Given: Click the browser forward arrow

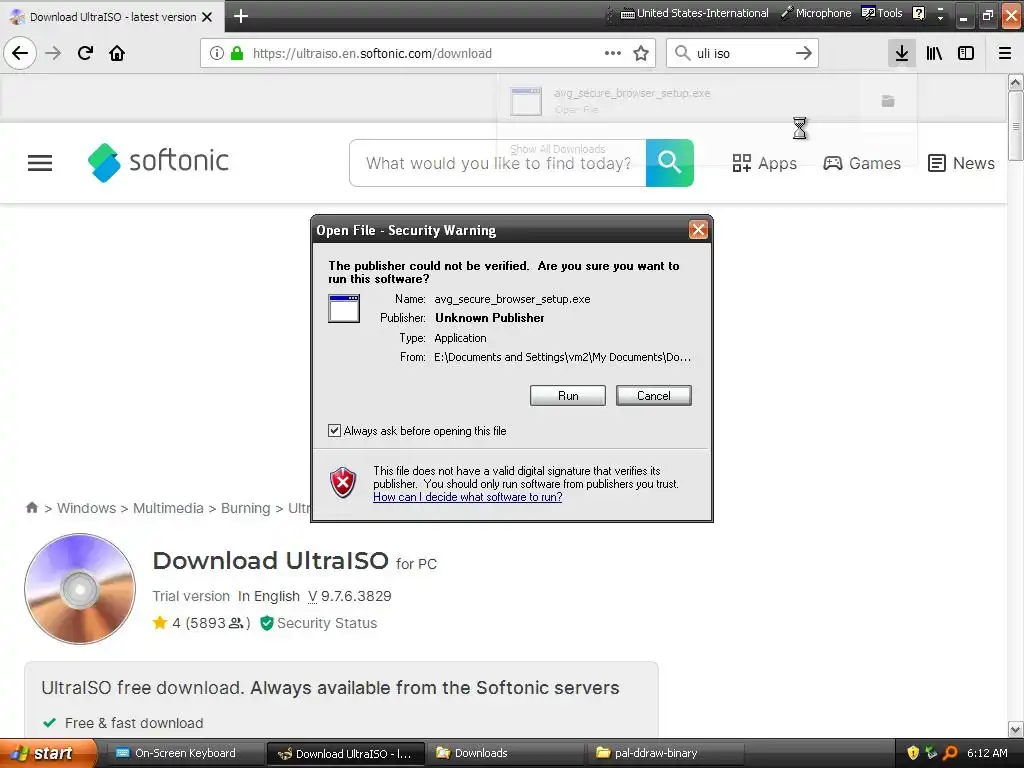Looking at the screenshot, I should (53, 53).
